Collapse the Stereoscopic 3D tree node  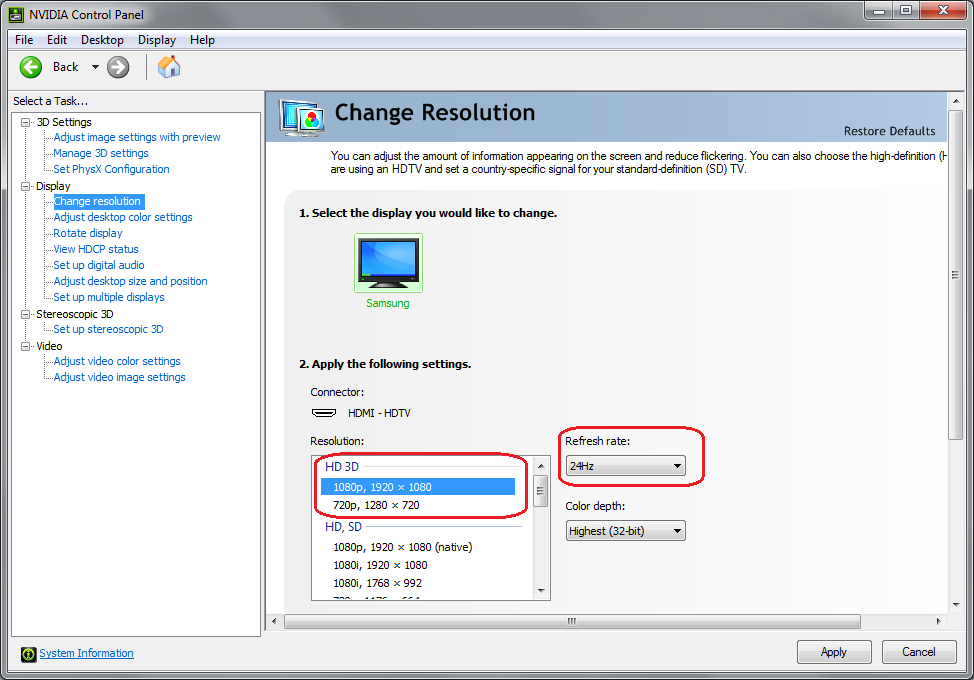[x=27, y=314]
